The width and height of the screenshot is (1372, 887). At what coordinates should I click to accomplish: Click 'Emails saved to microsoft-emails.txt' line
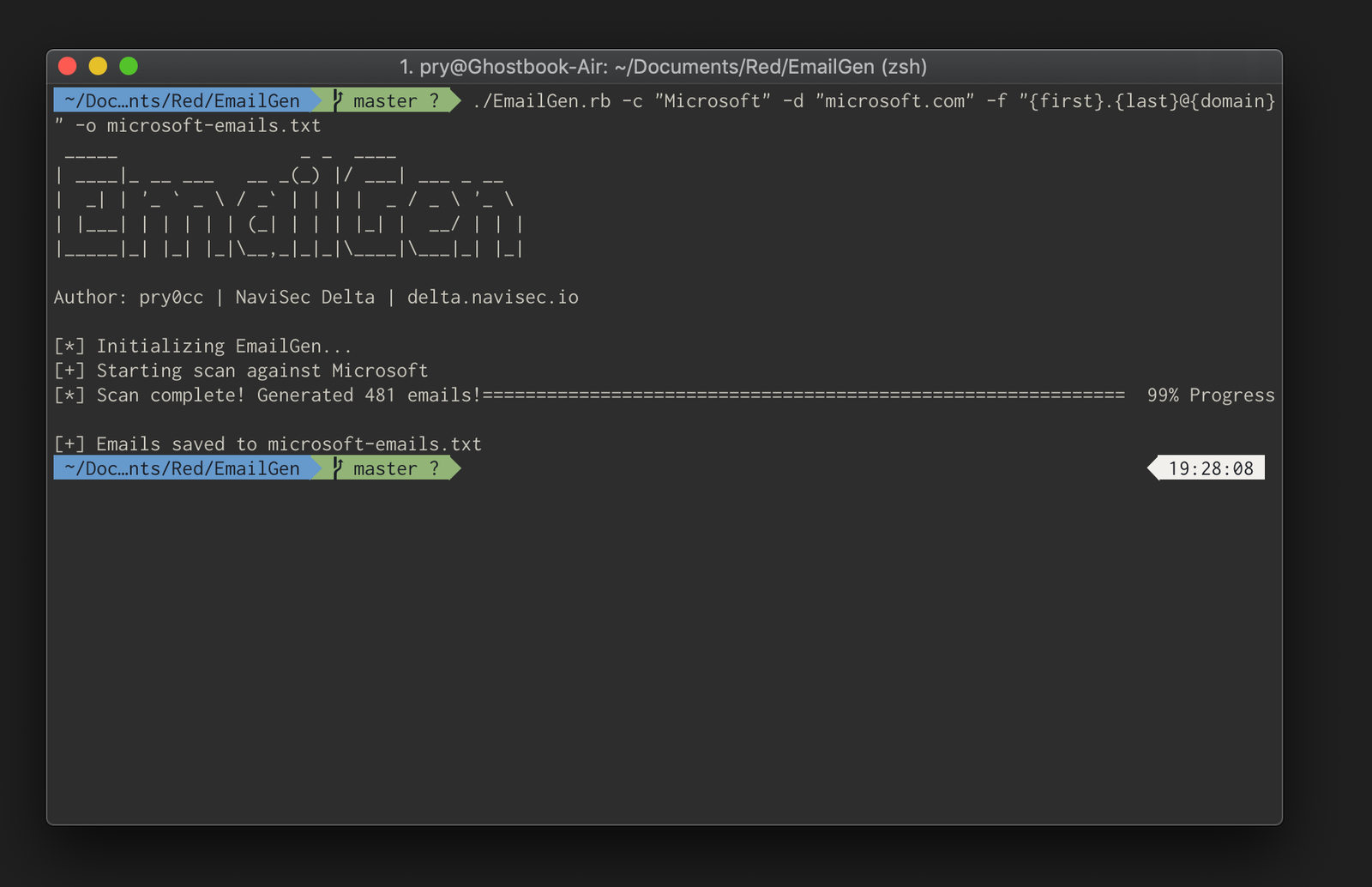[x=268, y=444]
